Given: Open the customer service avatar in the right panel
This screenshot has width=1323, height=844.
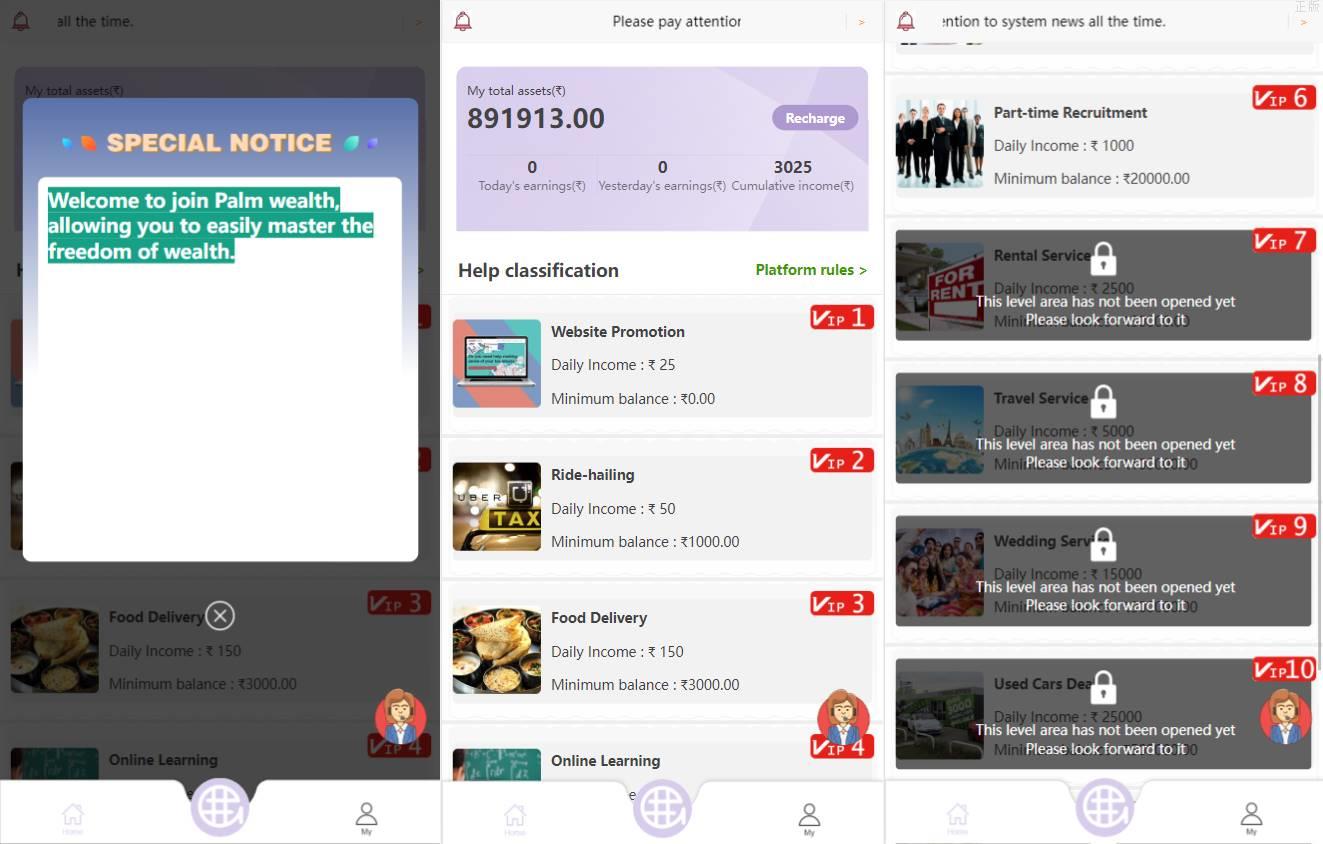Looking at the screenshot, I should (x=1285, y=715).
